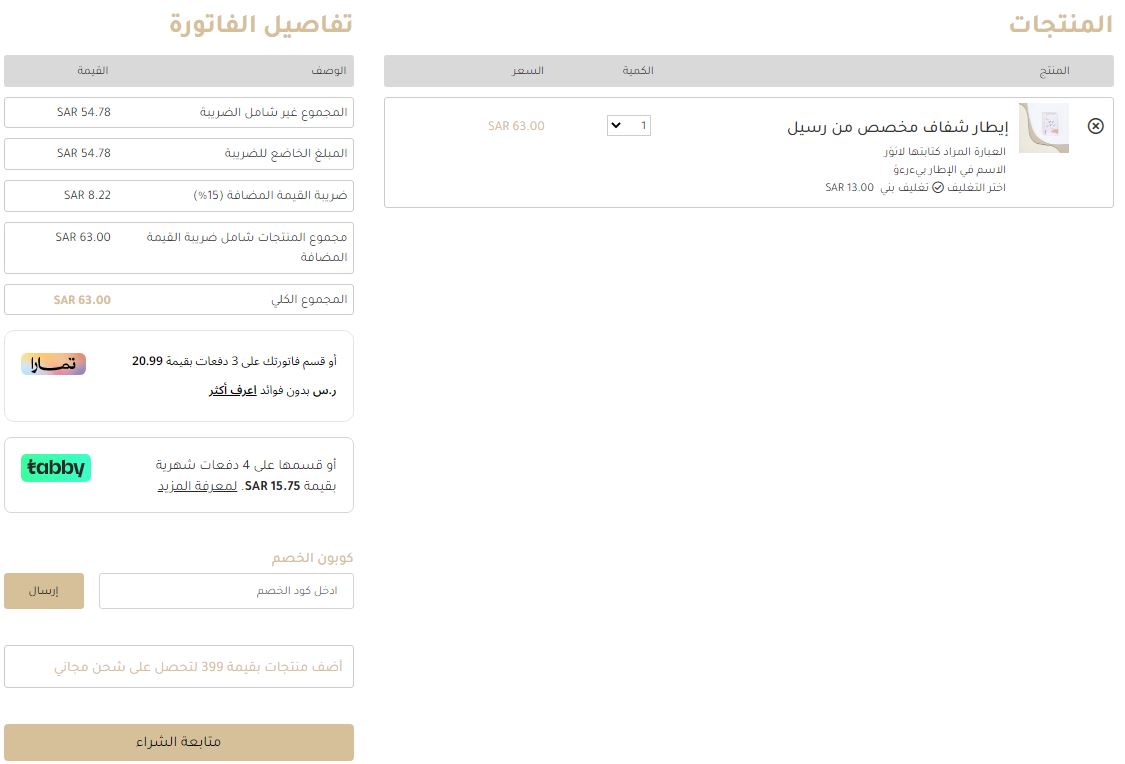
Task: Click the ضريبة القيمة المضافة (15%) row
Action: pyautogui.click(x=179, y=196)
